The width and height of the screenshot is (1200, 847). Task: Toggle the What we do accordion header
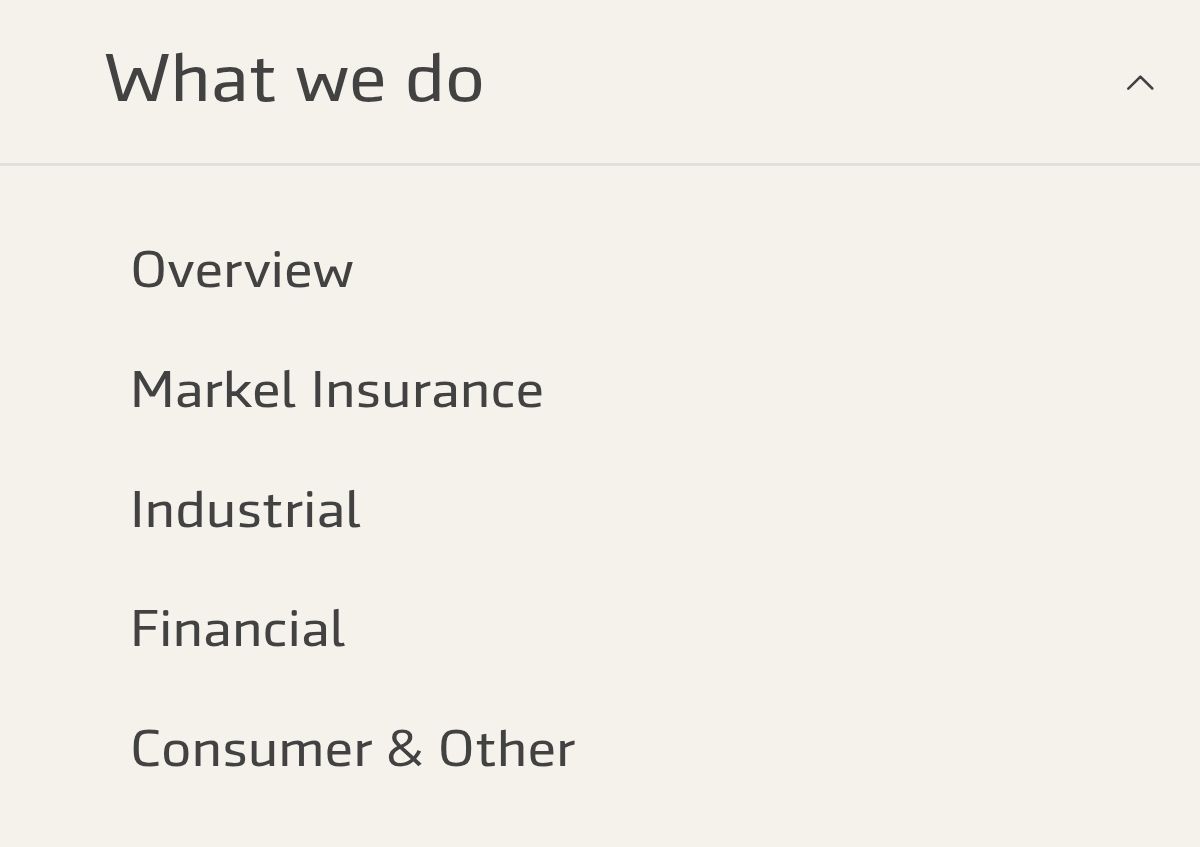tap(600, 81)
